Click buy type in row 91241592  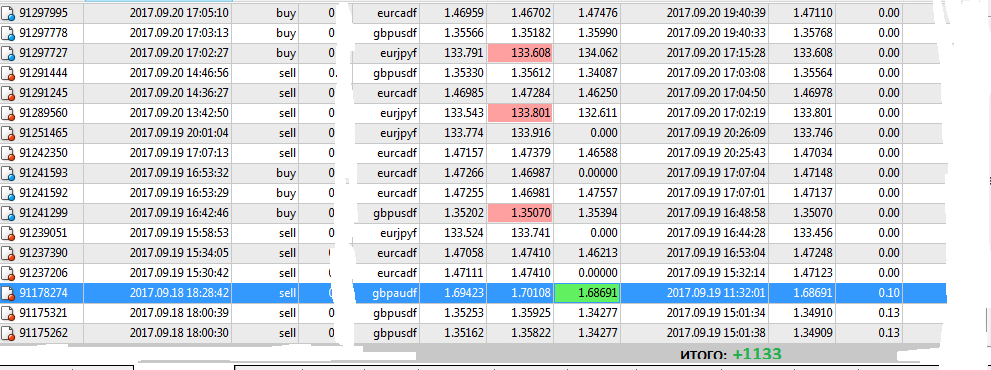tap(286, 193)
